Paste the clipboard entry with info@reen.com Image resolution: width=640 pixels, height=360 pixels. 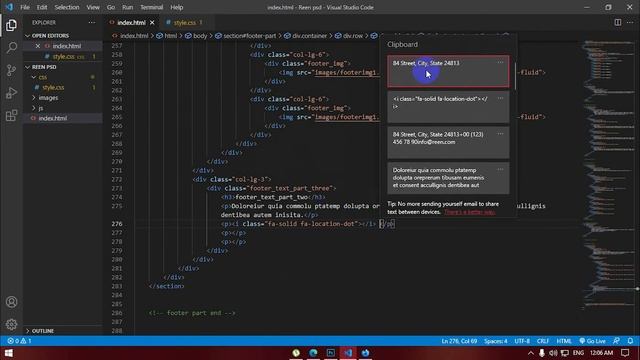(x=448, y=142)
